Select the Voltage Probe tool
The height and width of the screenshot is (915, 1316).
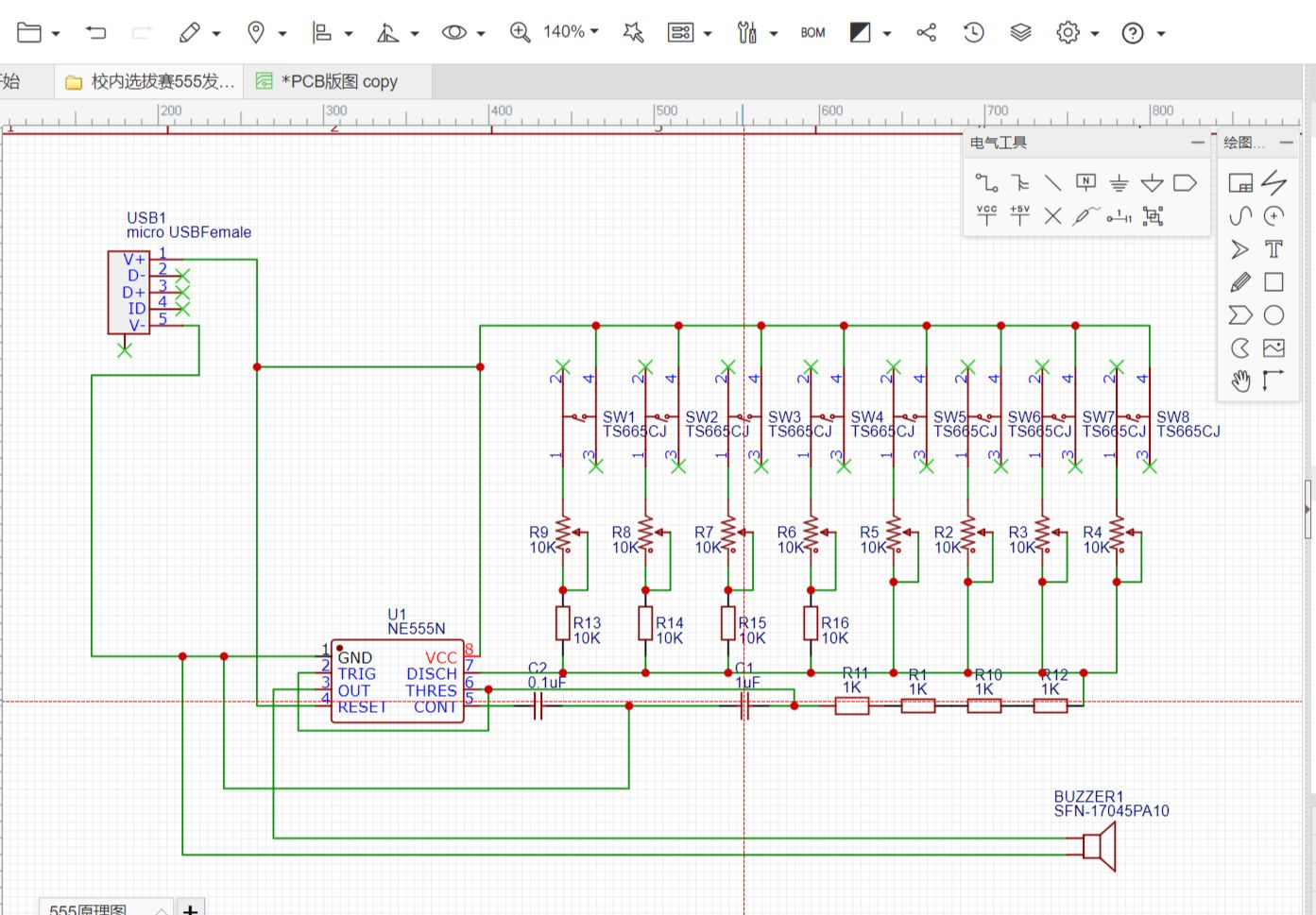click(x=1085, y=216)
